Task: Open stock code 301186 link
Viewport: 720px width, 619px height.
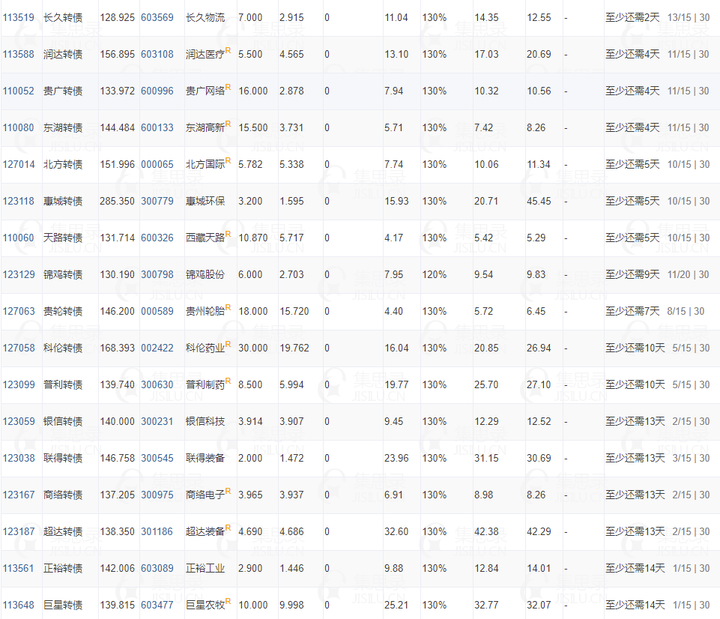Action: click(x=157, y=532)
